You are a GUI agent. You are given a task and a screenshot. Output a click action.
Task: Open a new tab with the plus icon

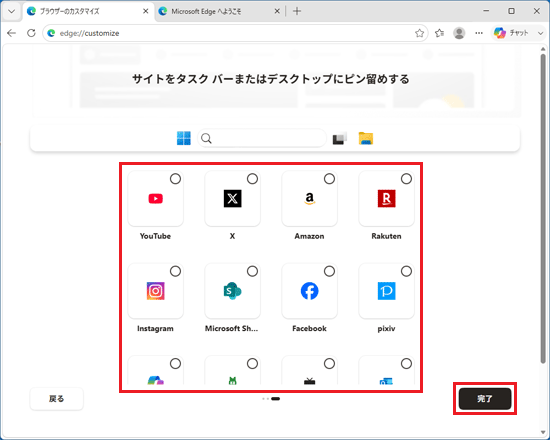(297, 11)
